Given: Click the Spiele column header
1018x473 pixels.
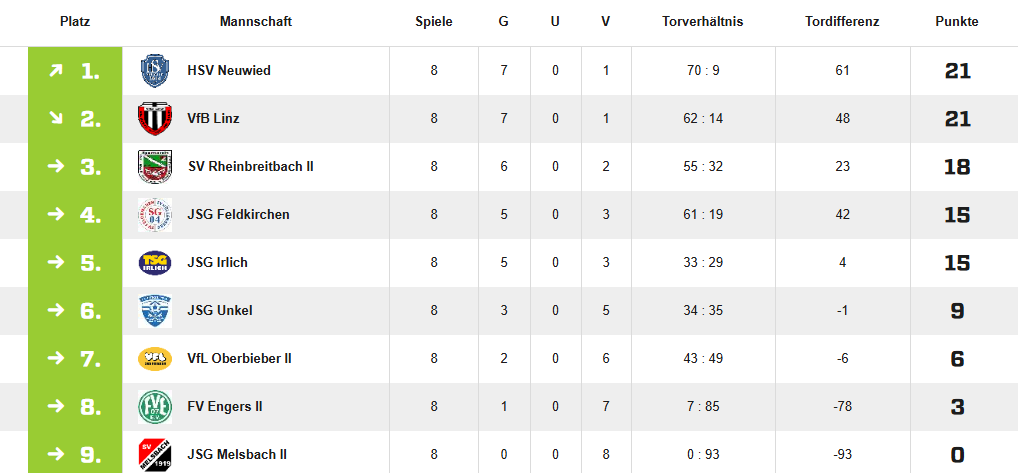Looking at the screenshot, I should 434,21.
